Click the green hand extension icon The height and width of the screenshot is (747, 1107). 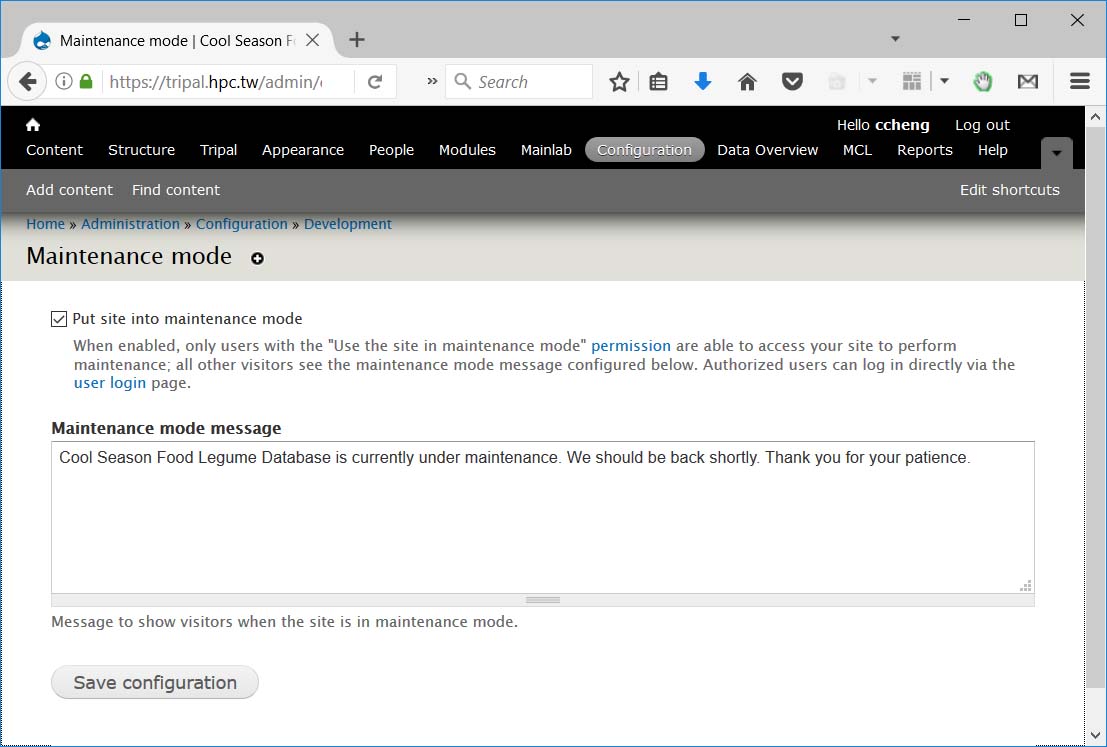pos(983,82)
